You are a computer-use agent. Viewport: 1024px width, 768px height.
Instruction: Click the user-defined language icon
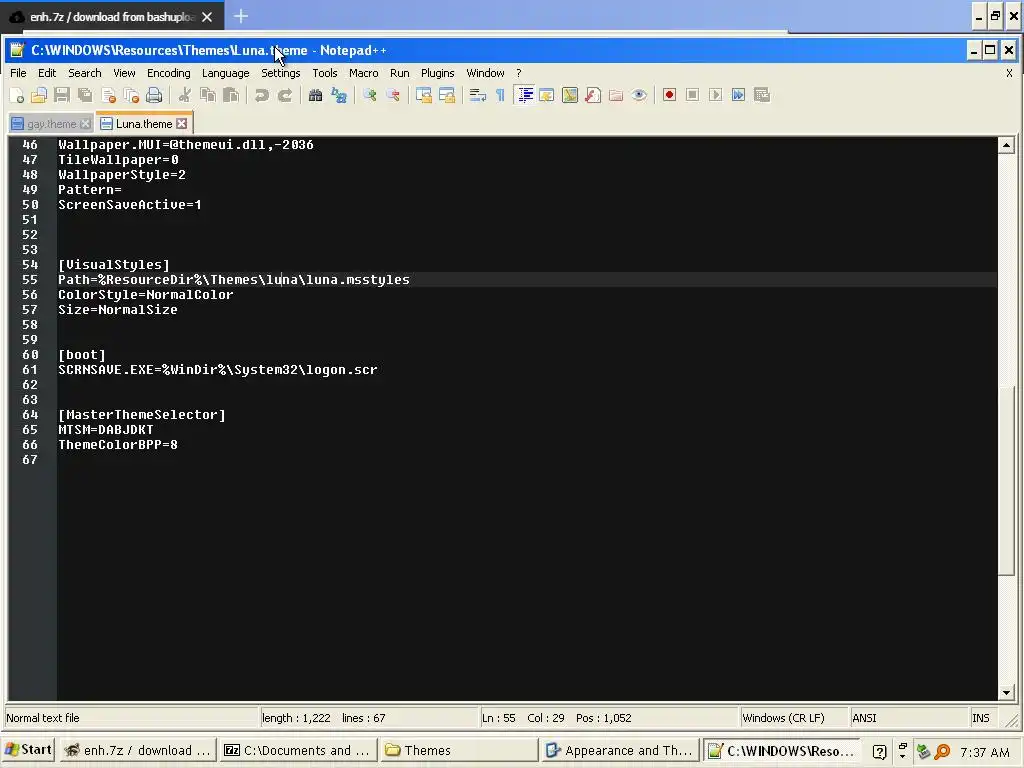547,95
